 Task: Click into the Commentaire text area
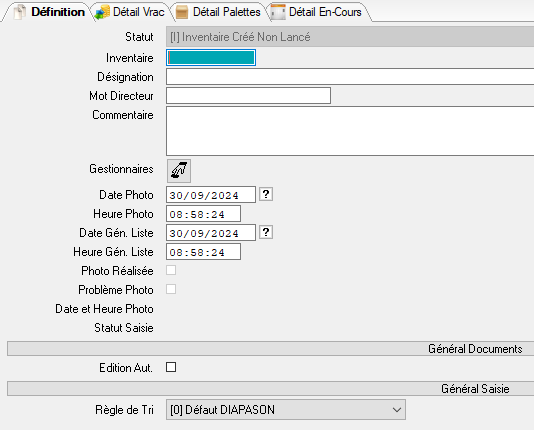tap(350, 131)
